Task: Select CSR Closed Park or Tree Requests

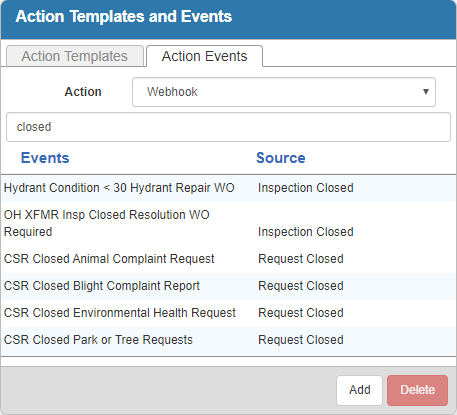Action: pyautogui.click(x=98, y=340)
